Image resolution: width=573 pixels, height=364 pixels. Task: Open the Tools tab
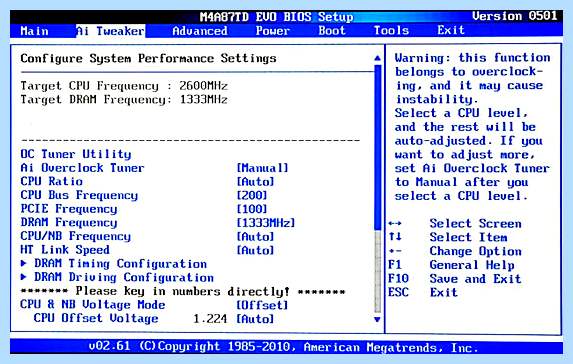pos(391,31)
